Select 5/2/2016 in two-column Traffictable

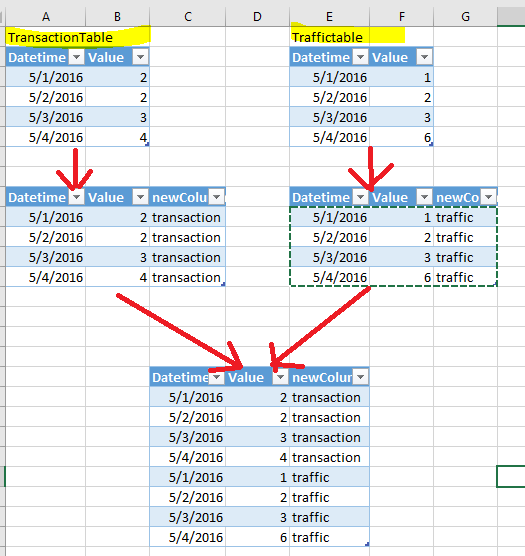point(329,97)
